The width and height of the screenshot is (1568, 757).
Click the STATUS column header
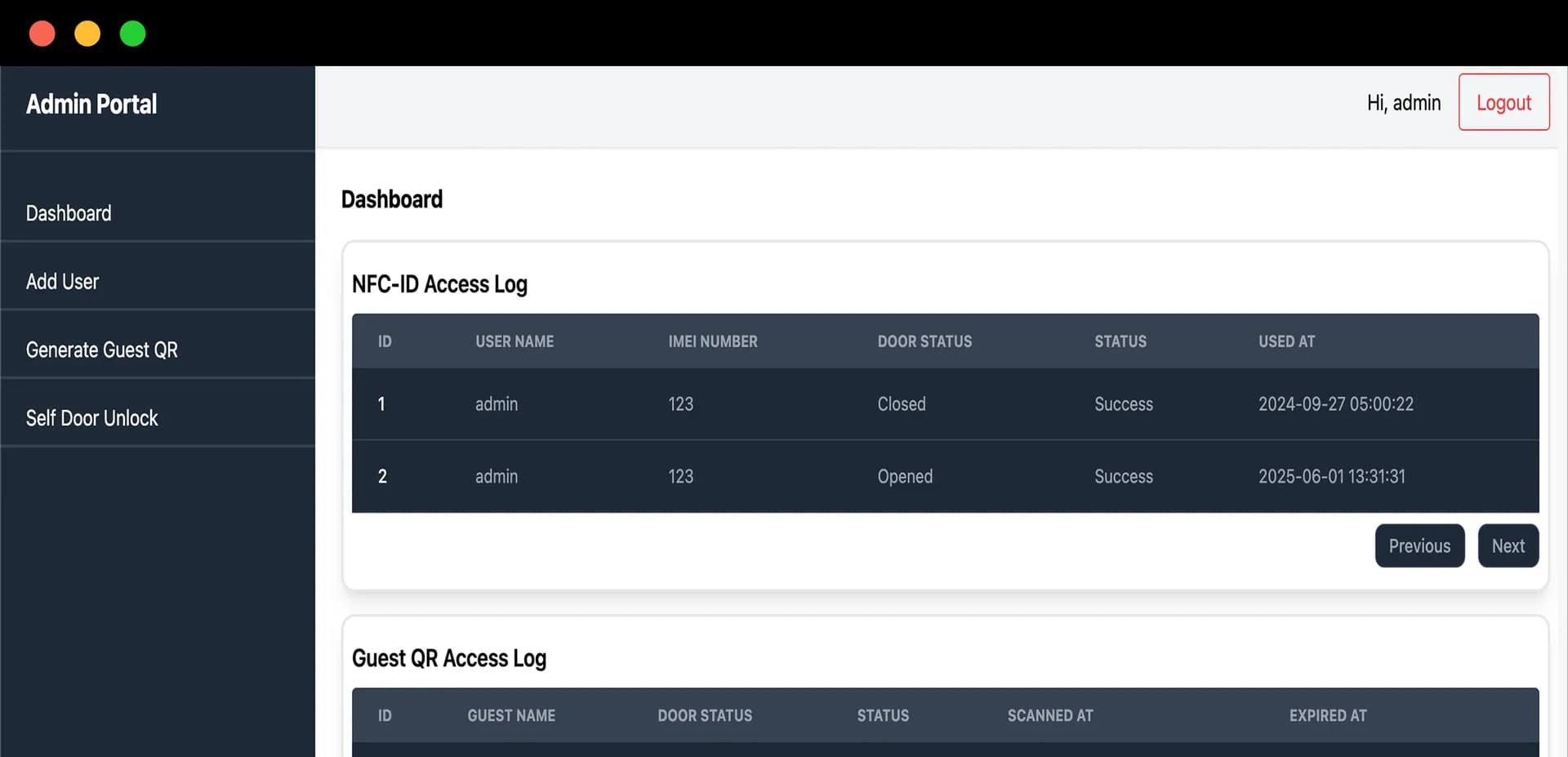(x=1120, y=341)
